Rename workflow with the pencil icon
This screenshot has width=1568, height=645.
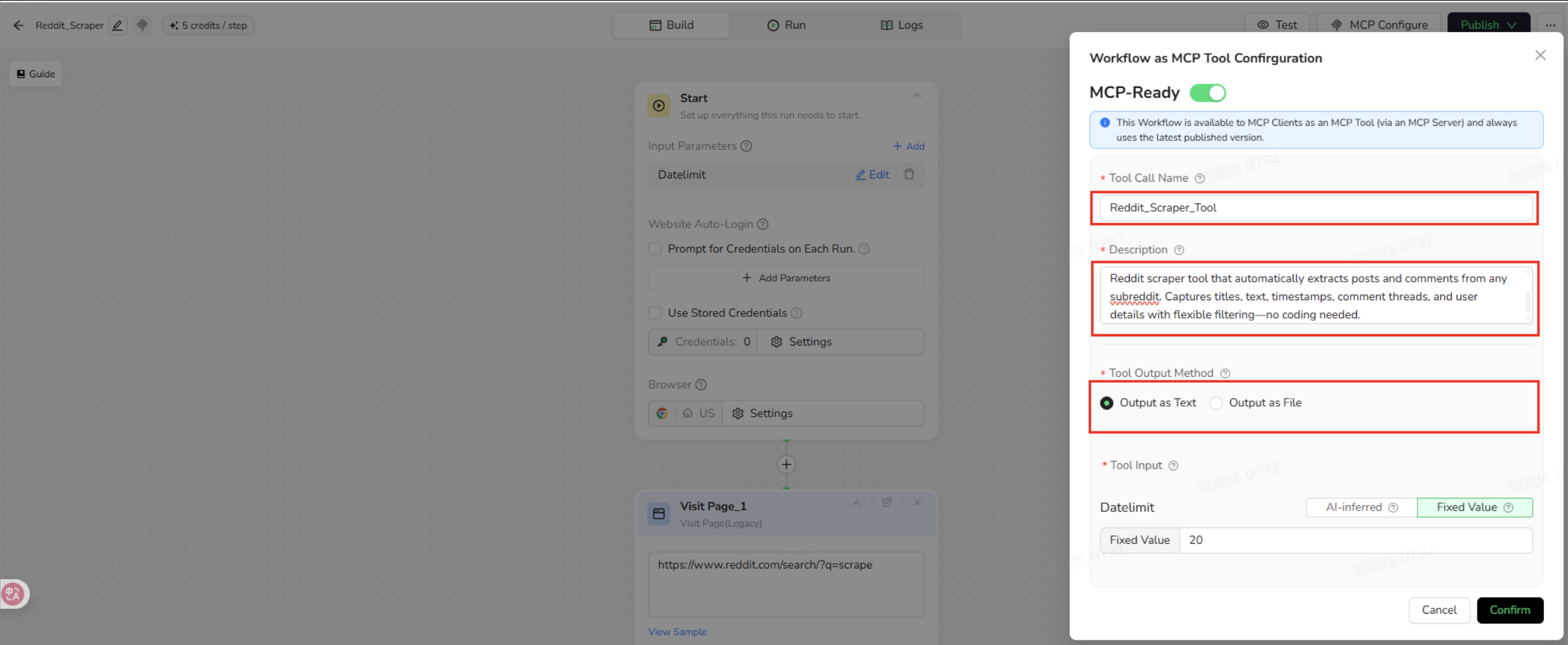(x=118, y=25)
